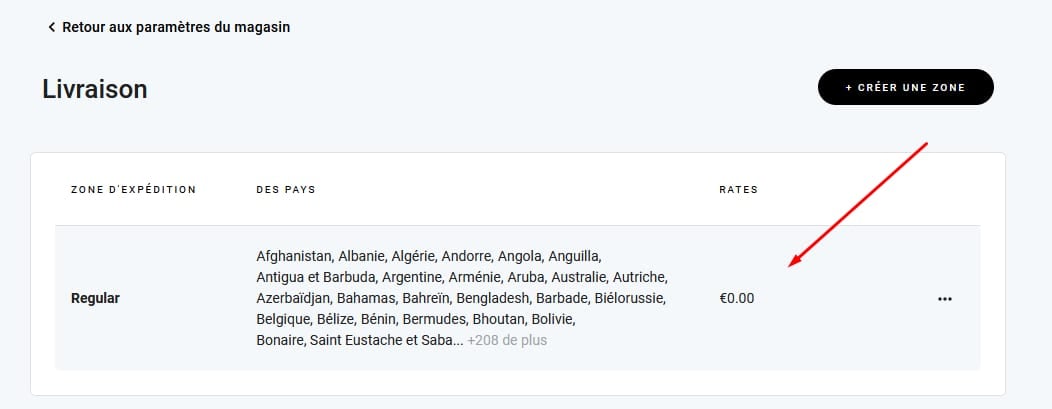The width and height of the screenshot is (1052, 409).
Task: Click the Créer une zone button
Action: pos(906,87)
